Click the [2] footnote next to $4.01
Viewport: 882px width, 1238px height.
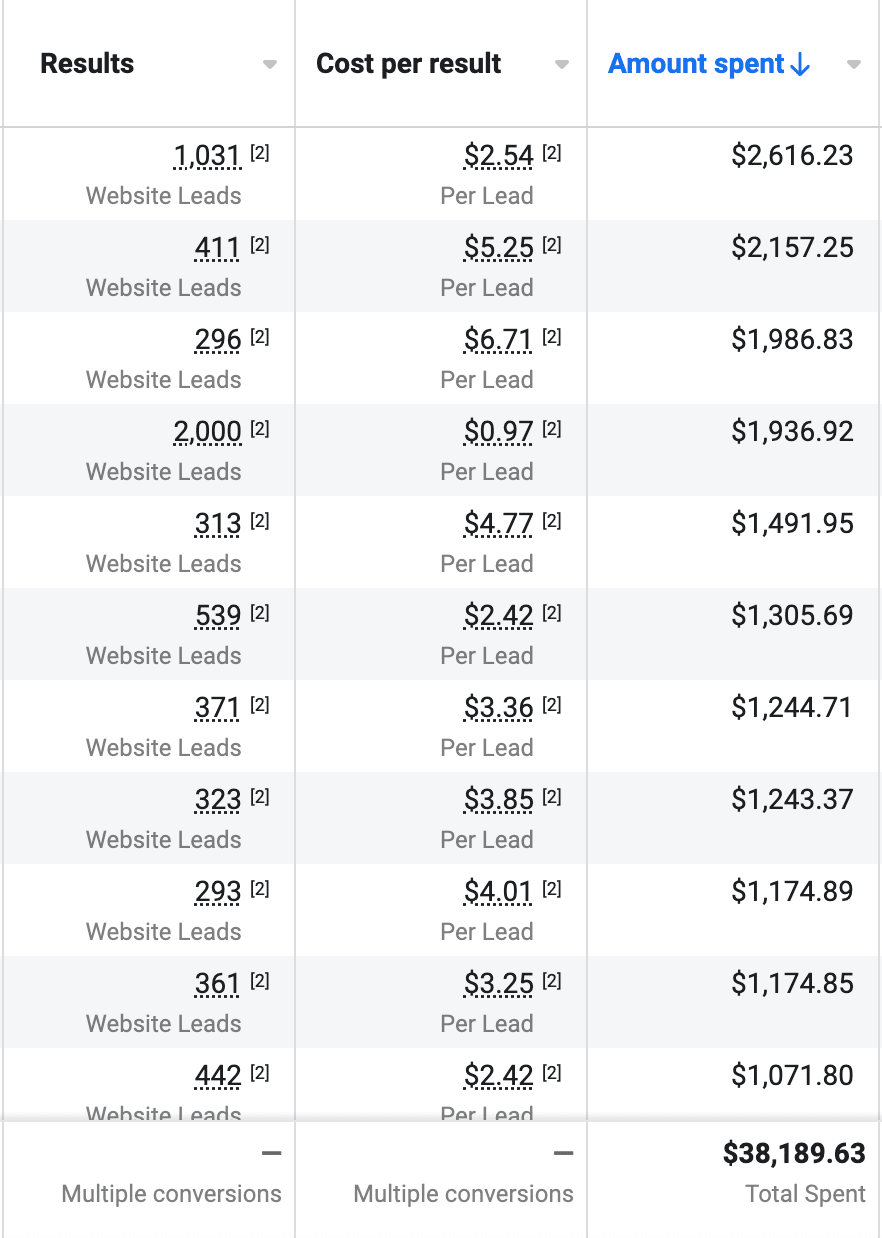[x=552, y=889]
